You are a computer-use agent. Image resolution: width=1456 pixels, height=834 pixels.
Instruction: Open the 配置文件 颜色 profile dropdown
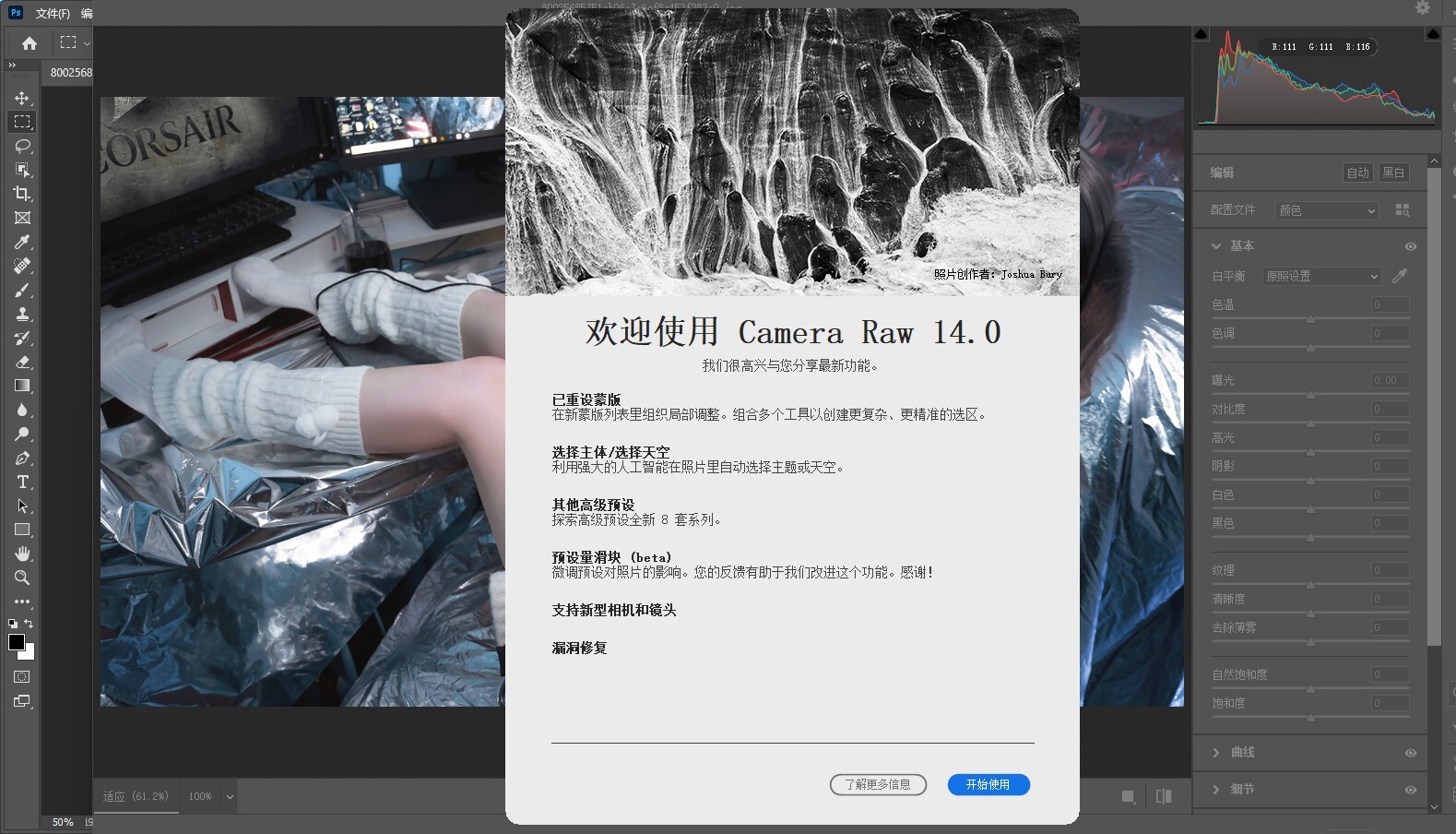1326,210
